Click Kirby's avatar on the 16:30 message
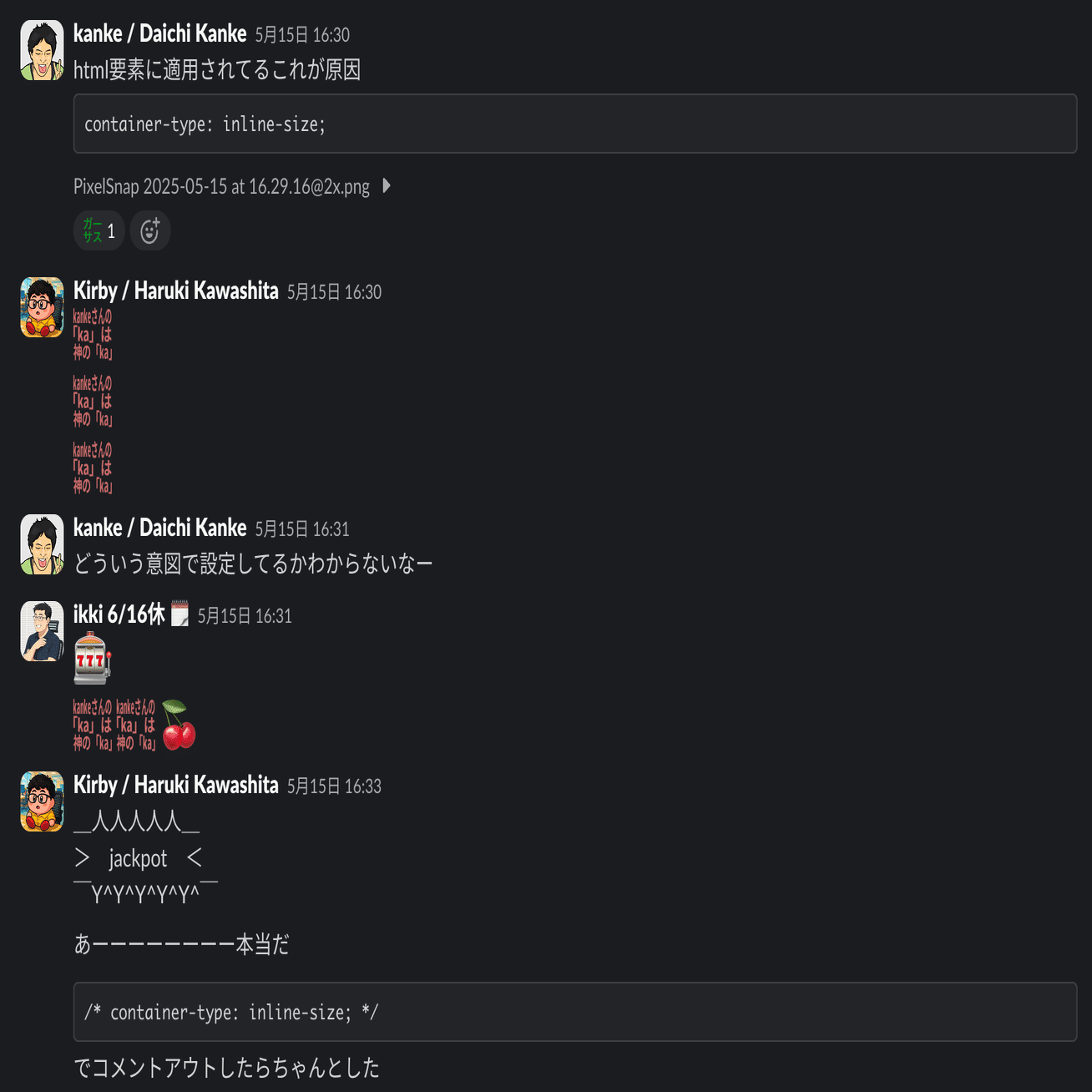The image size is (1092, 1092). tap(42, 307)
